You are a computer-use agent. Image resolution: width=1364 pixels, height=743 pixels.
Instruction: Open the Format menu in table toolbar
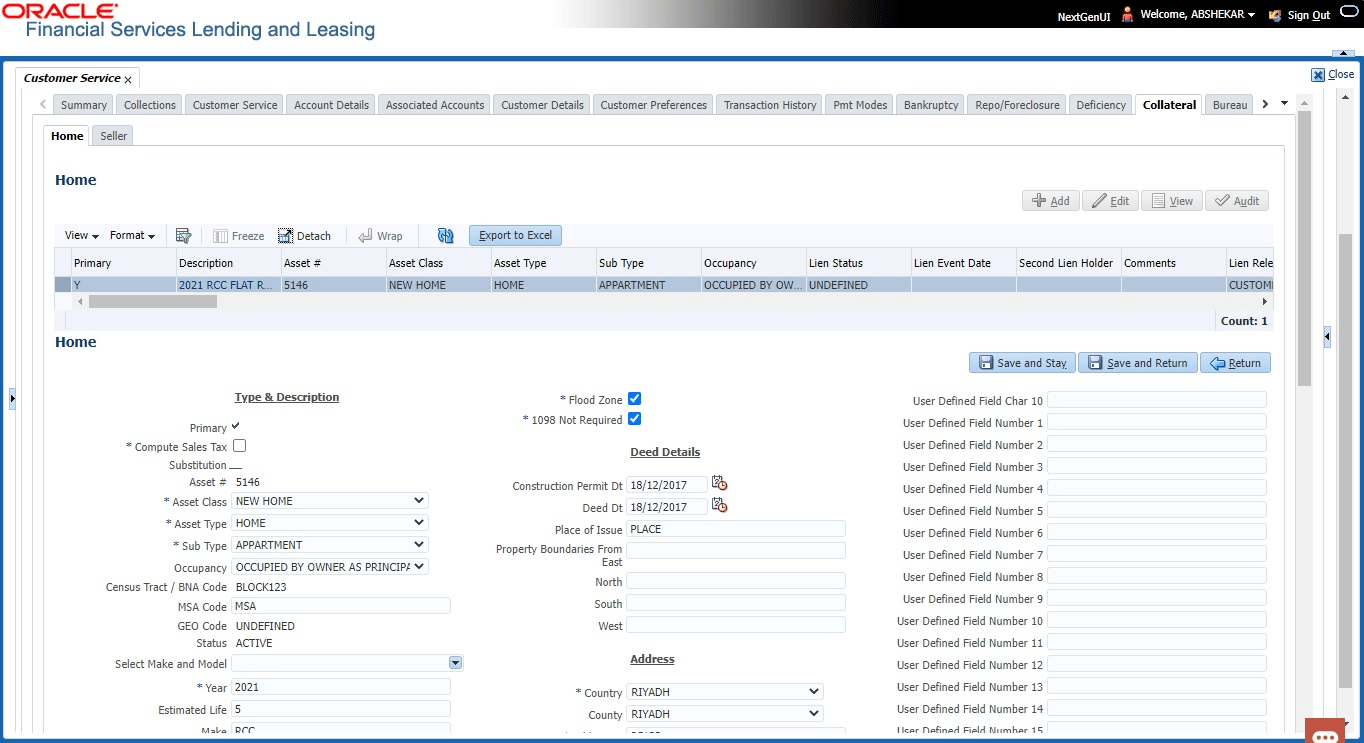pos(132,236)
